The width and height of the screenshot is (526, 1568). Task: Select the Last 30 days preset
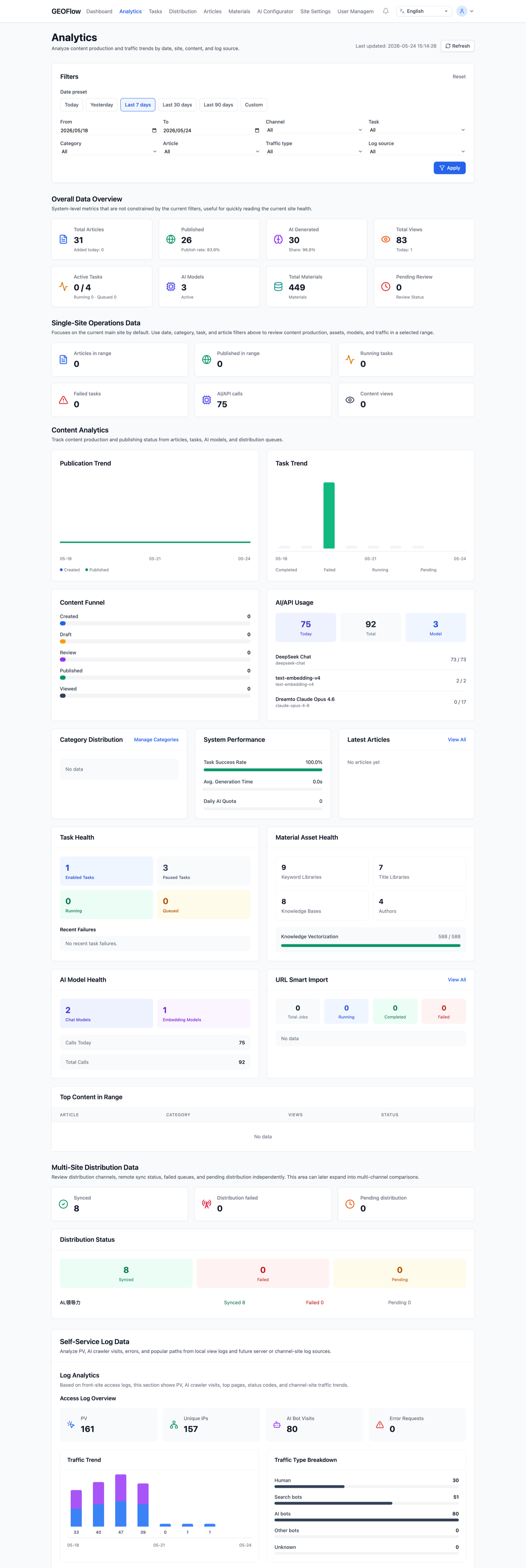177,105
